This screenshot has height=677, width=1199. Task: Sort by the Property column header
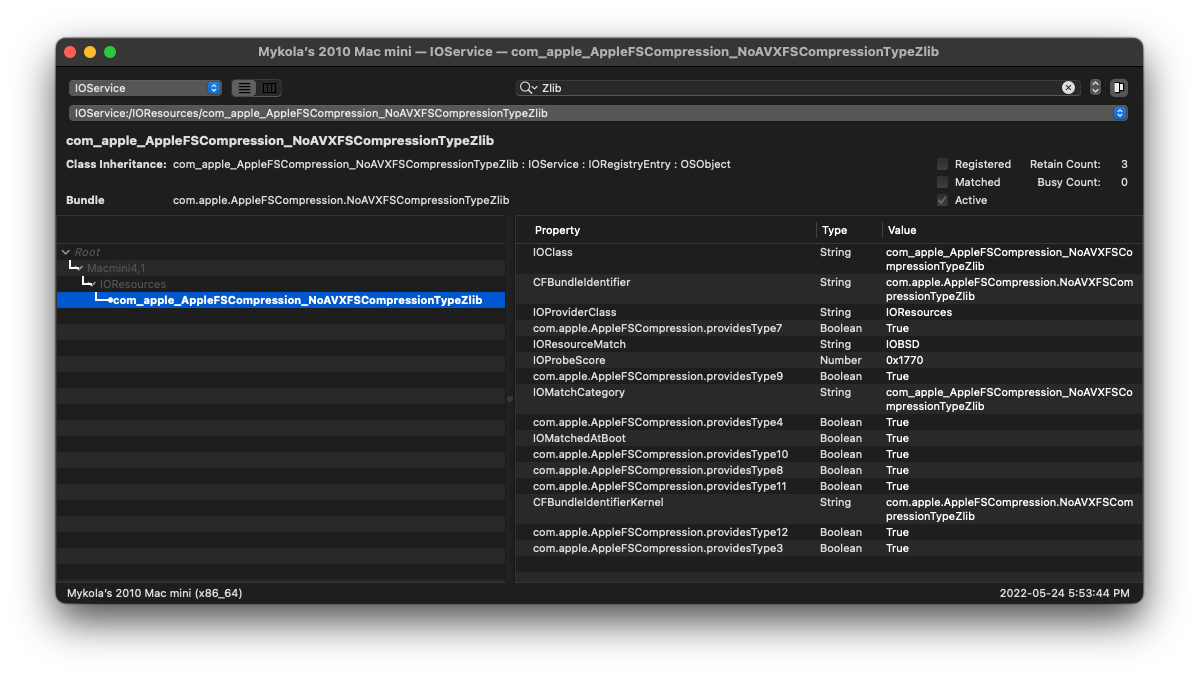coord(557,230)
